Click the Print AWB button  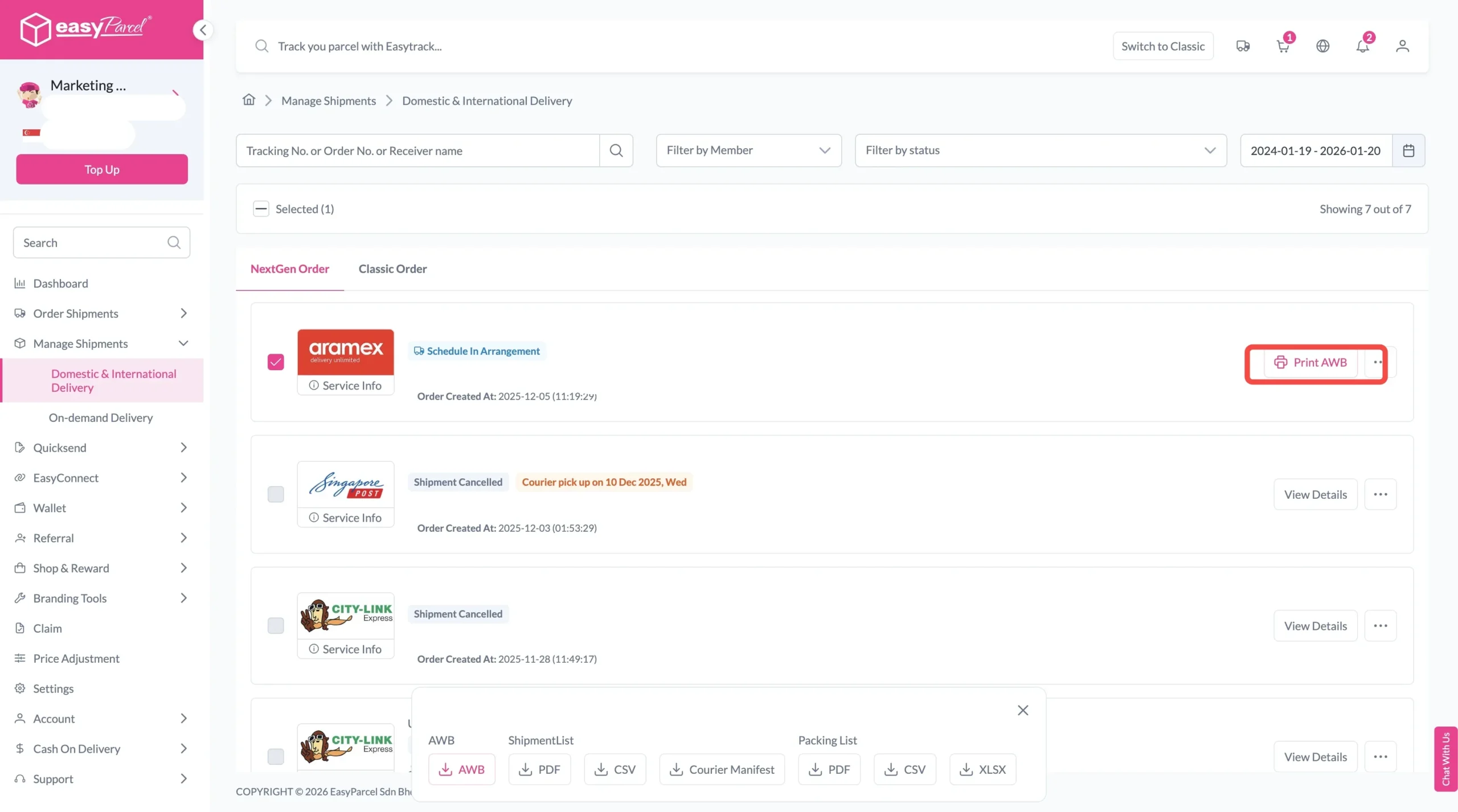pyautogui.click(x=1310, y=362)
